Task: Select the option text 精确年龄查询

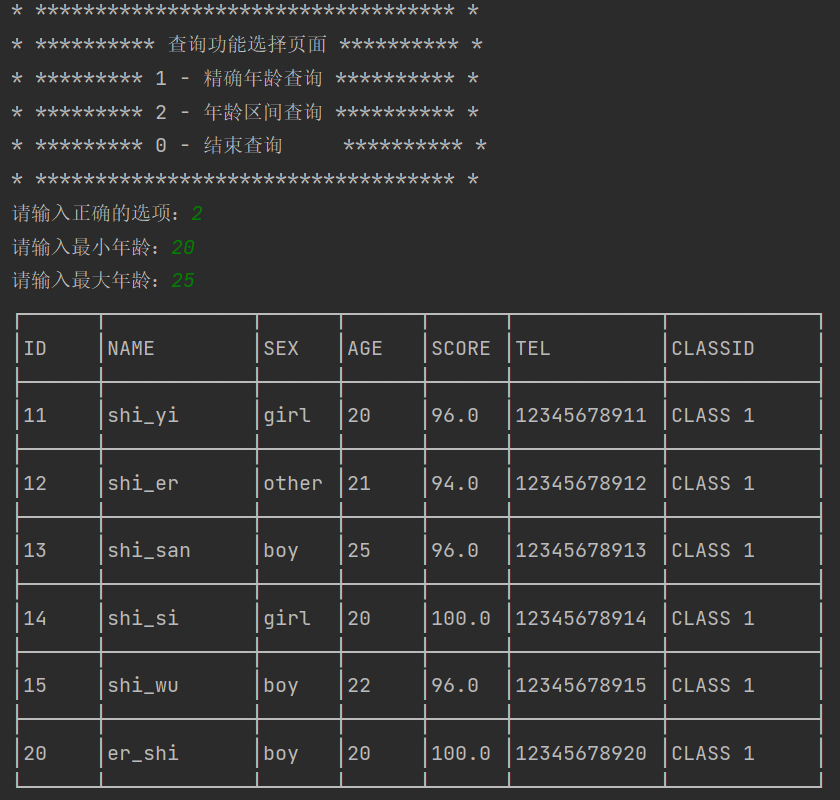Action: [x=263, y=78]
